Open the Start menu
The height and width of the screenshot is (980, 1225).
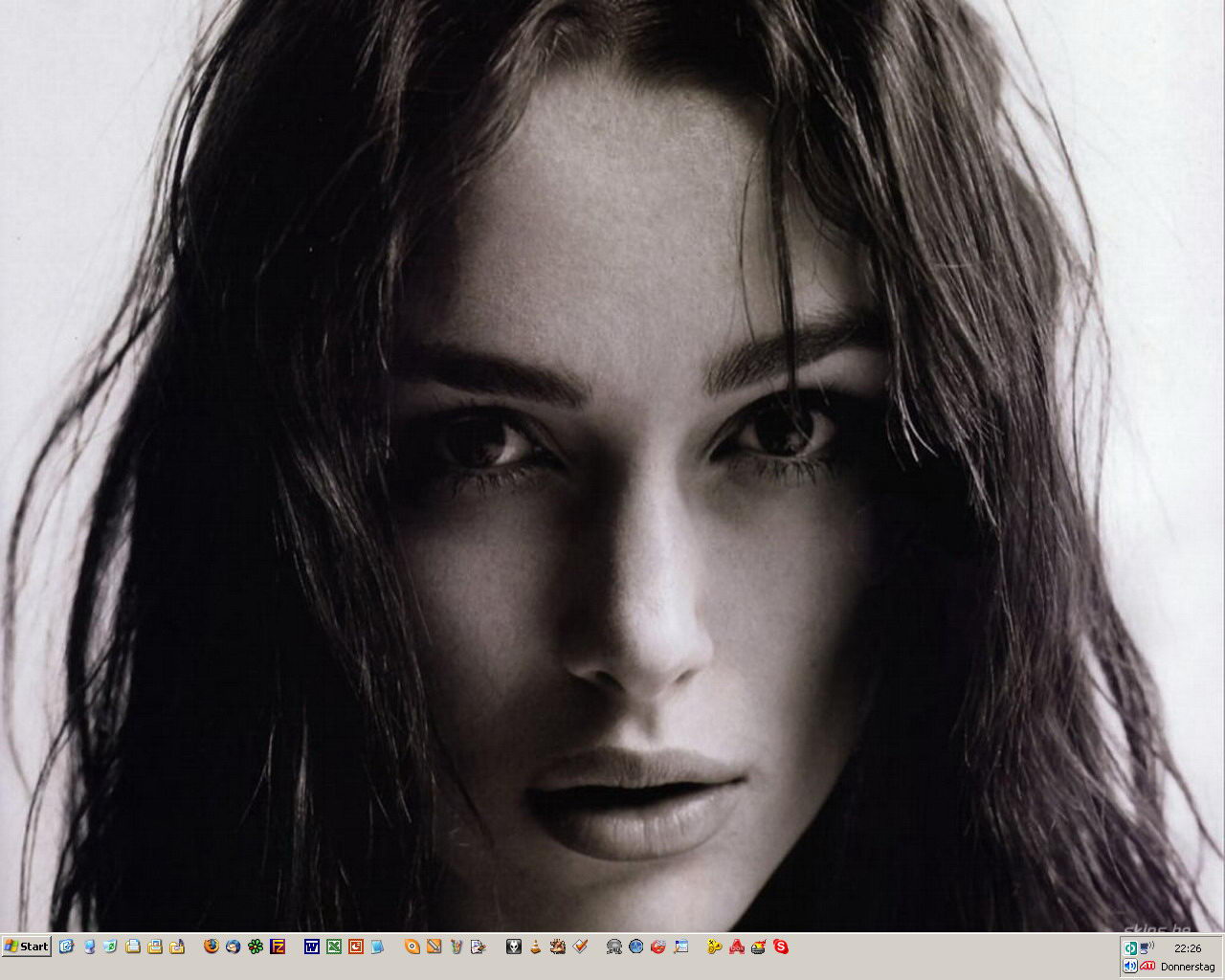click(x=27, y=947)
